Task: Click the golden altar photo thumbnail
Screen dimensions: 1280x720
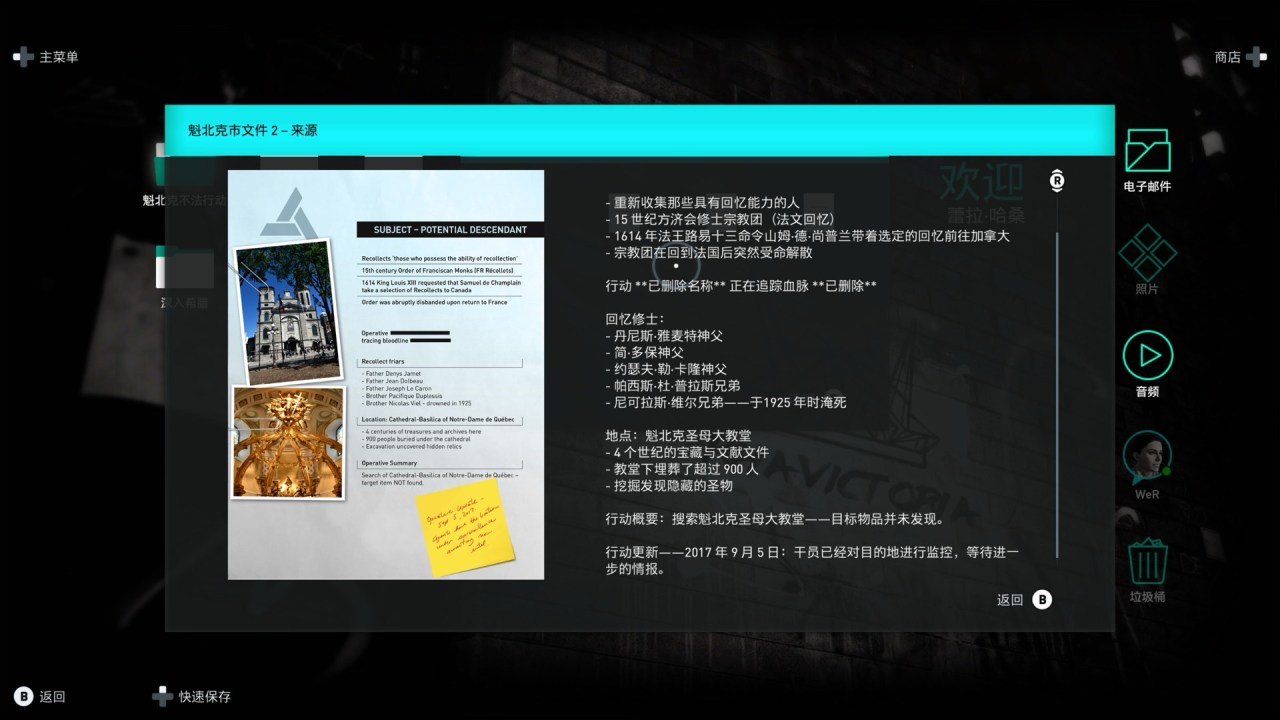Action: pos(288,442)
